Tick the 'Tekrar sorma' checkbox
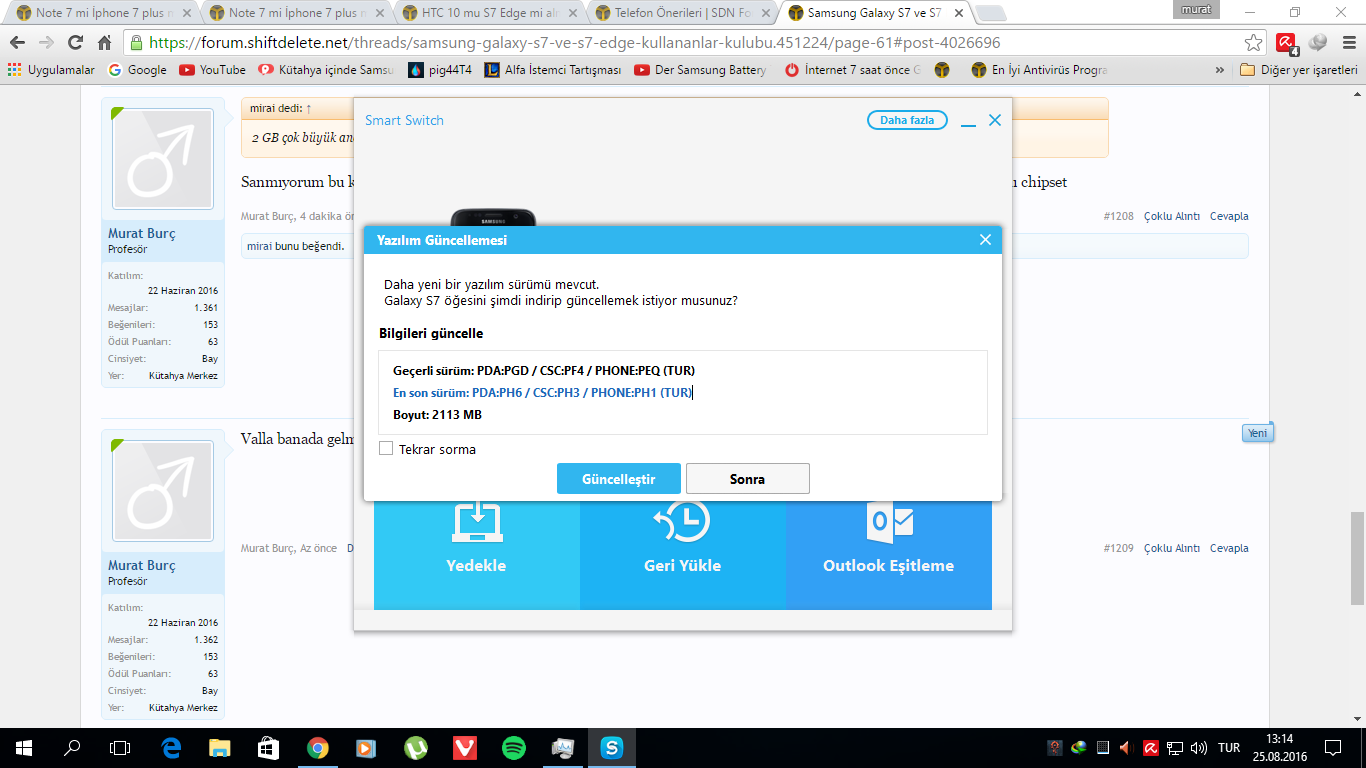Viewport: 1366px width, 768px height. pyautogui.click(x=386, y=449)
